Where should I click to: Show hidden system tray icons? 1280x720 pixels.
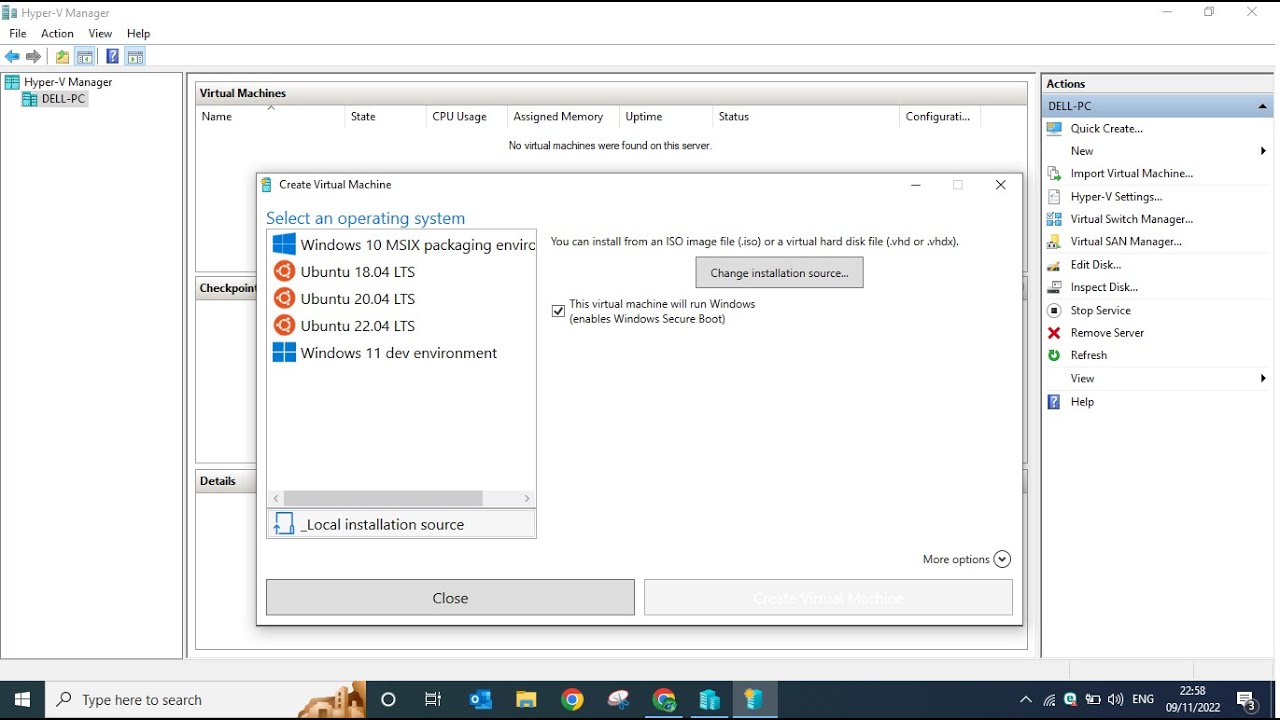pos(1025,700)
